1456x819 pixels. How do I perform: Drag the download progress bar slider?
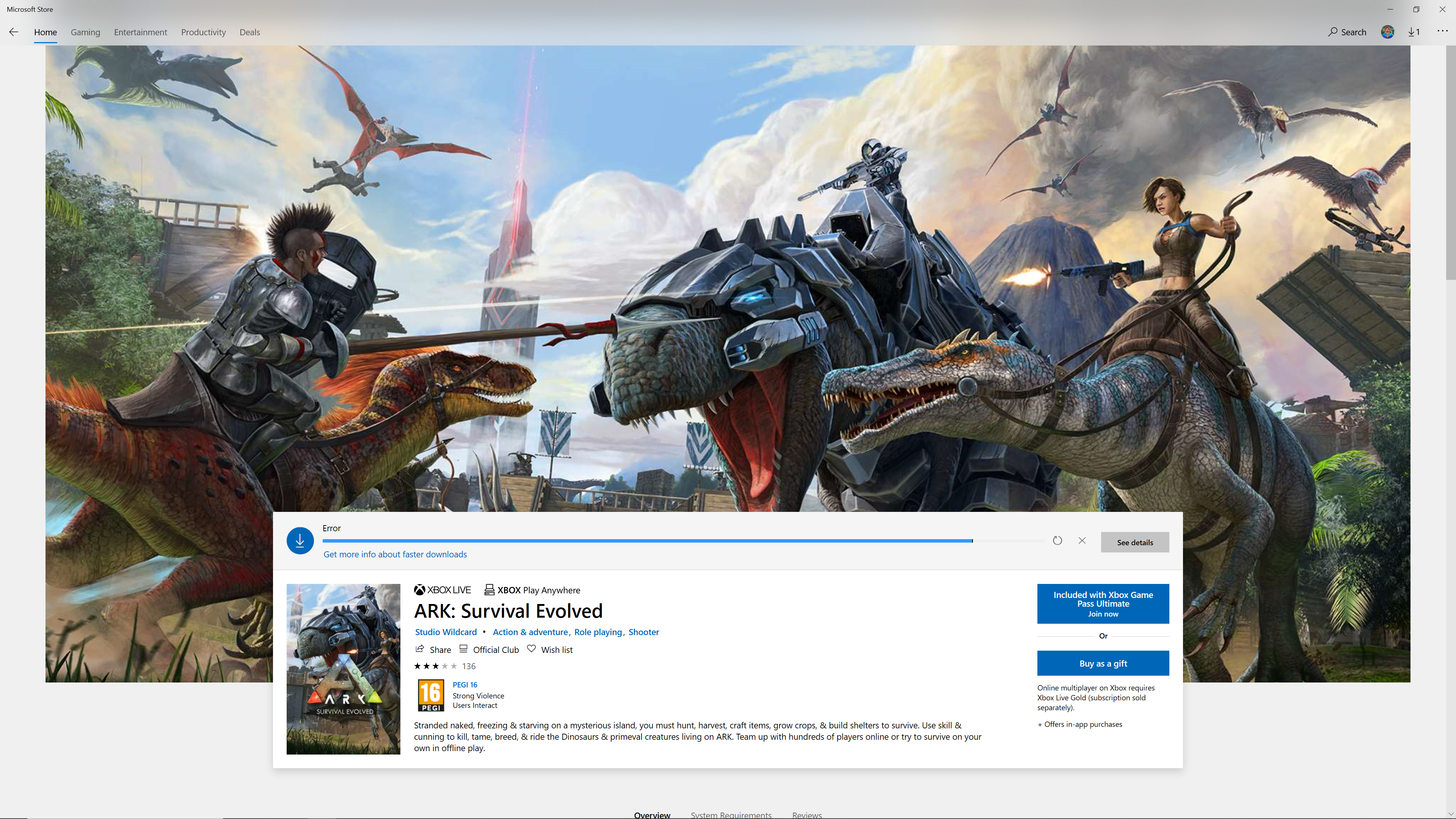click(972, 540)
